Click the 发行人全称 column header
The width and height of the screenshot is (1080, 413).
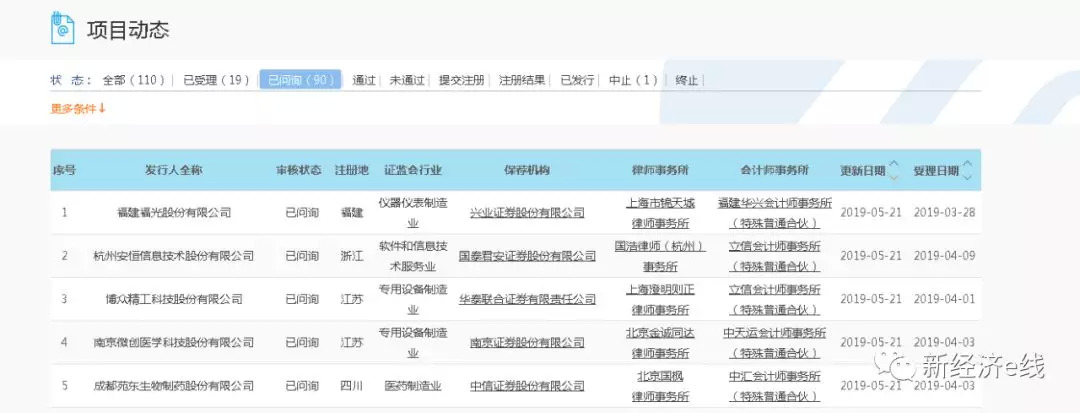pyautogui.click(x=174, y=171)
